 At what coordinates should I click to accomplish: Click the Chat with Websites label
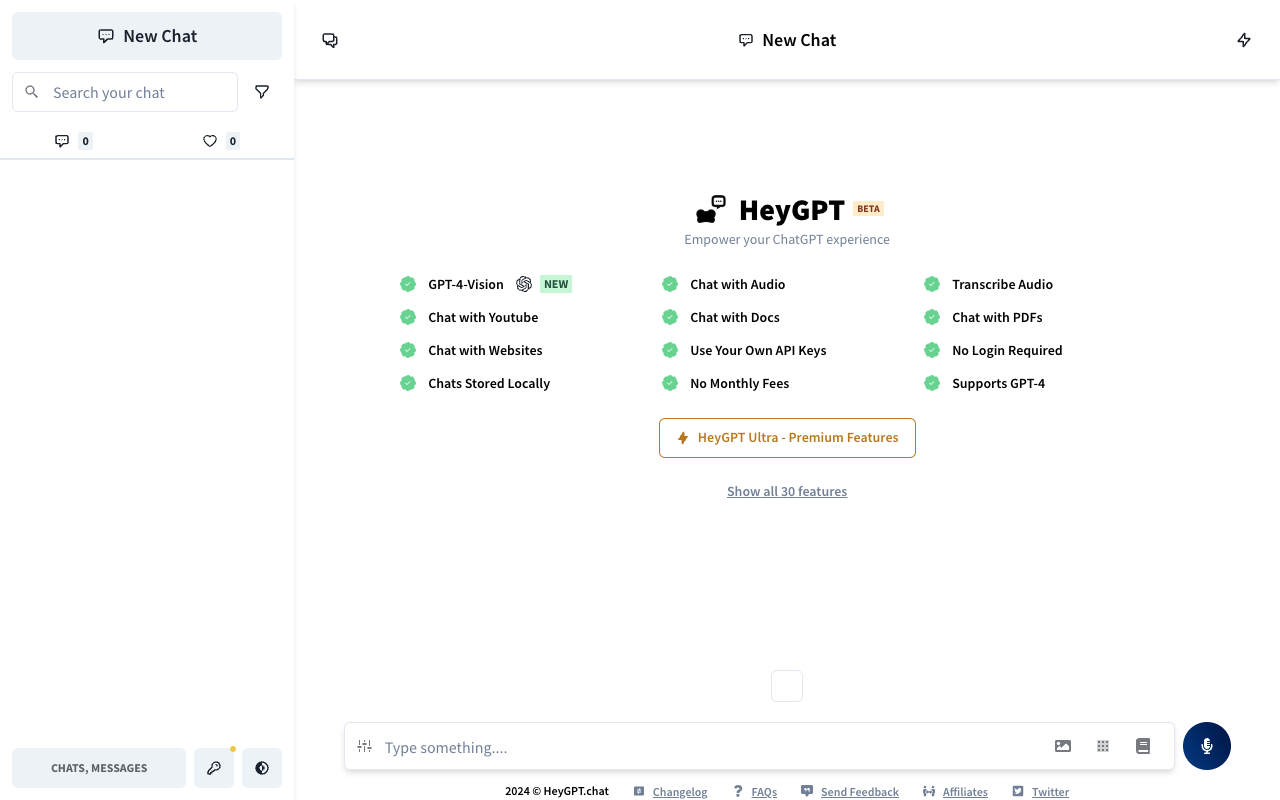485,350
